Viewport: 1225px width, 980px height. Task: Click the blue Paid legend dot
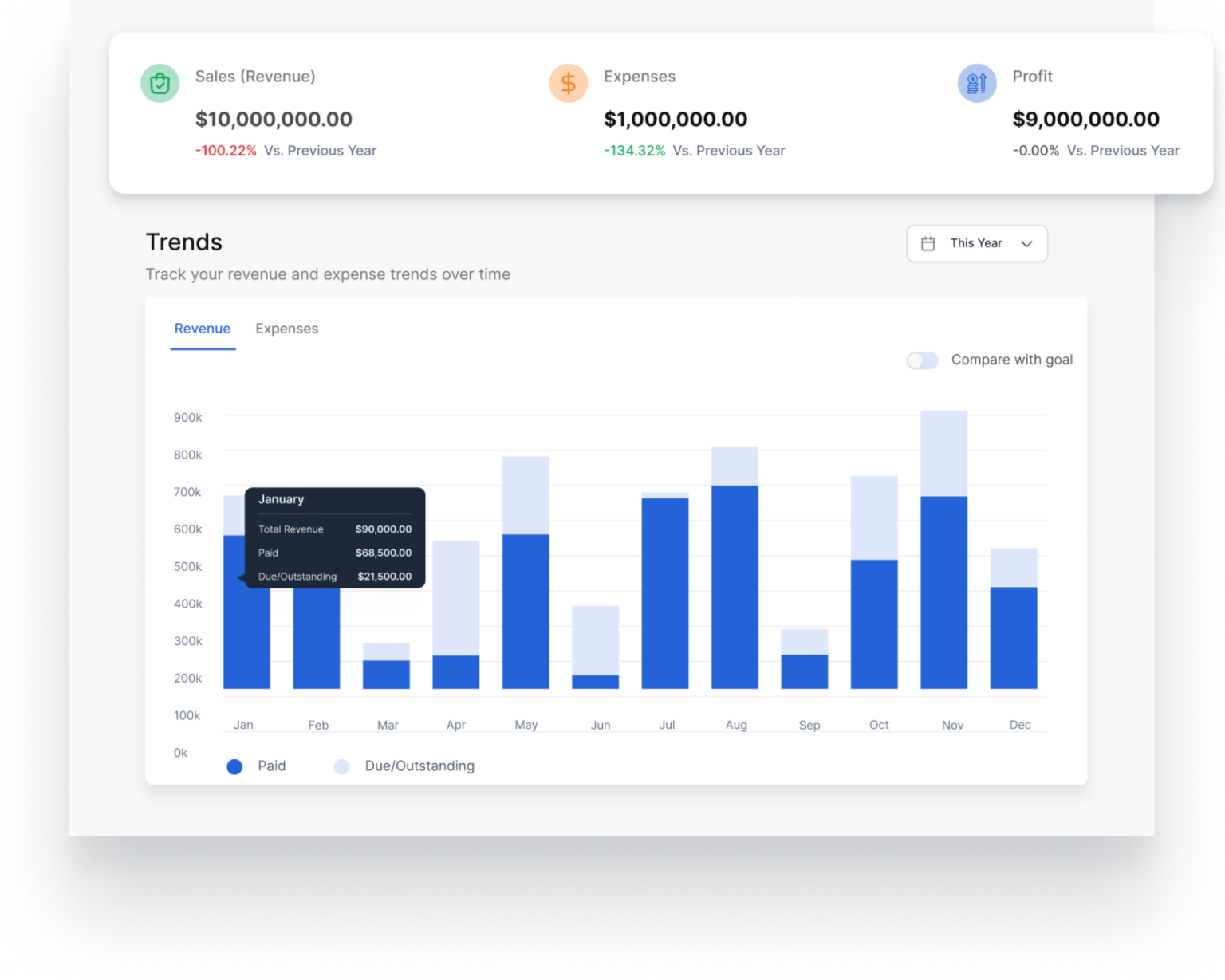(x=234, y=766)
